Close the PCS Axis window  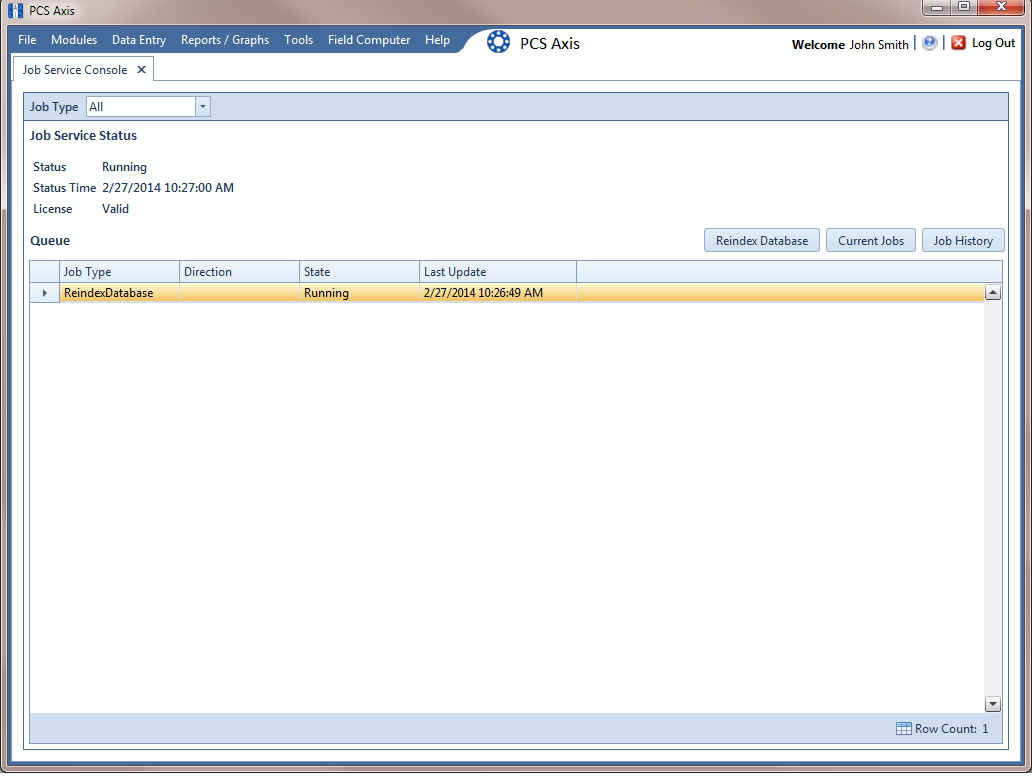[x=1001, y=7]
